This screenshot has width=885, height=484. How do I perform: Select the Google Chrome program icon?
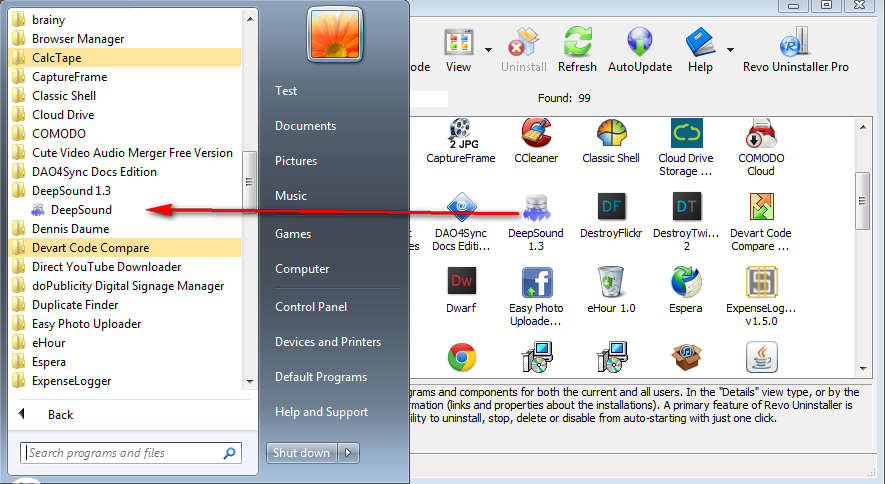pos(461,357)
